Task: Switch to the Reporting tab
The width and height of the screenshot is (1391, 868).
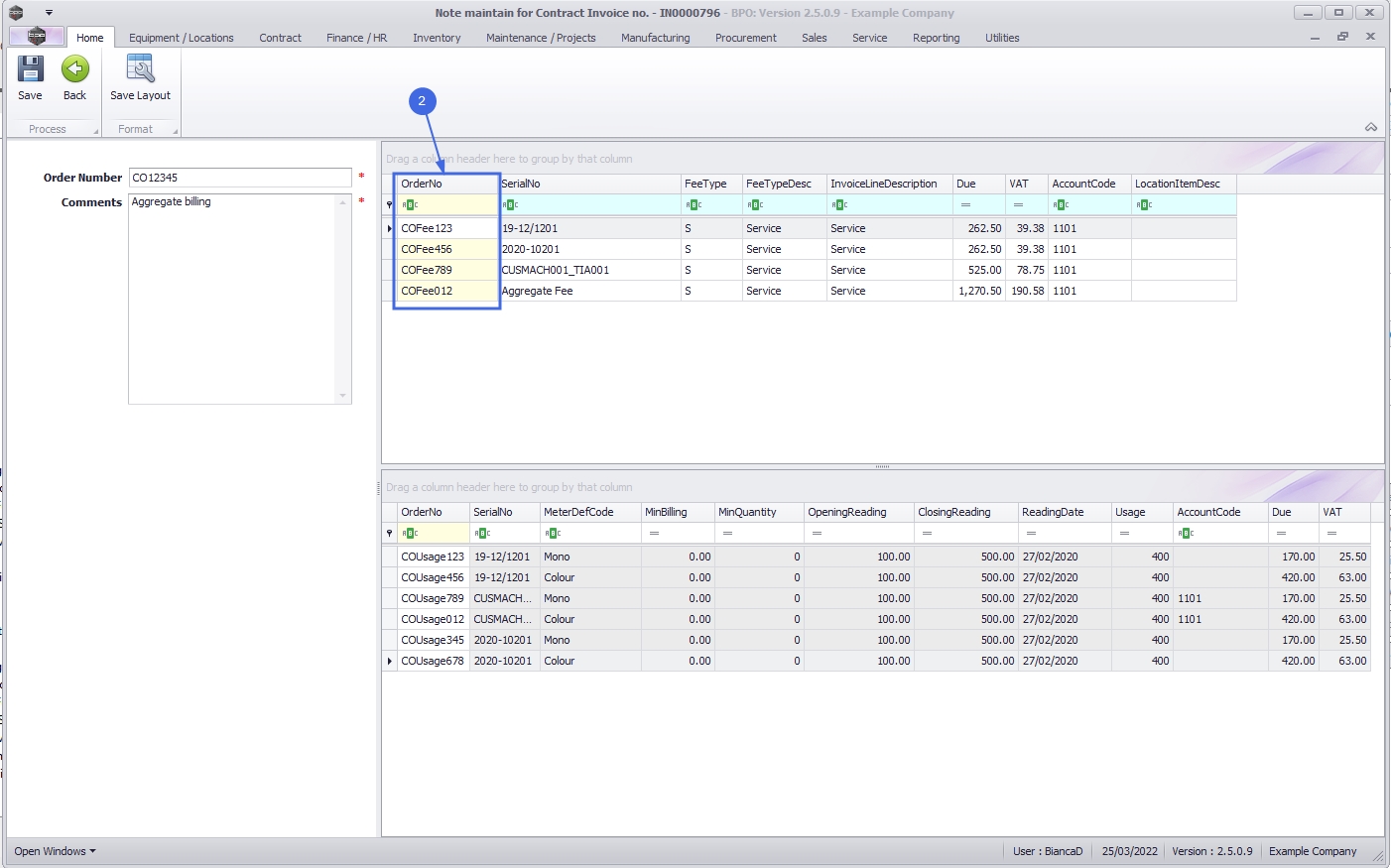Action: point(936,38)
